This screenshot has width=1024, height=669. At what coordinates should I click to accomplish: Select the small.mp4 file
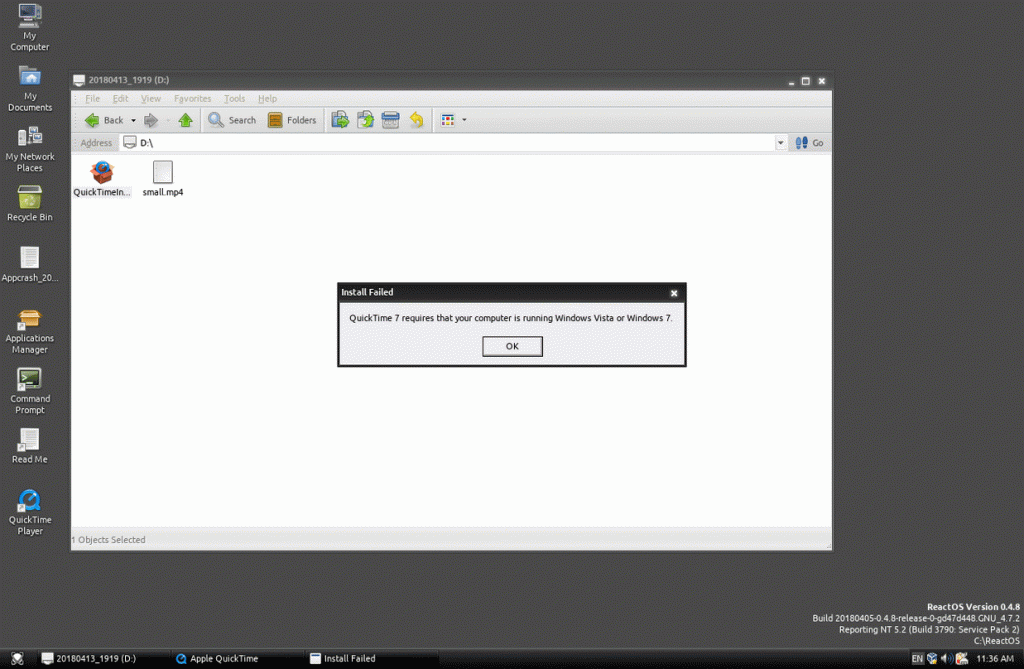(x=163, y=178)
